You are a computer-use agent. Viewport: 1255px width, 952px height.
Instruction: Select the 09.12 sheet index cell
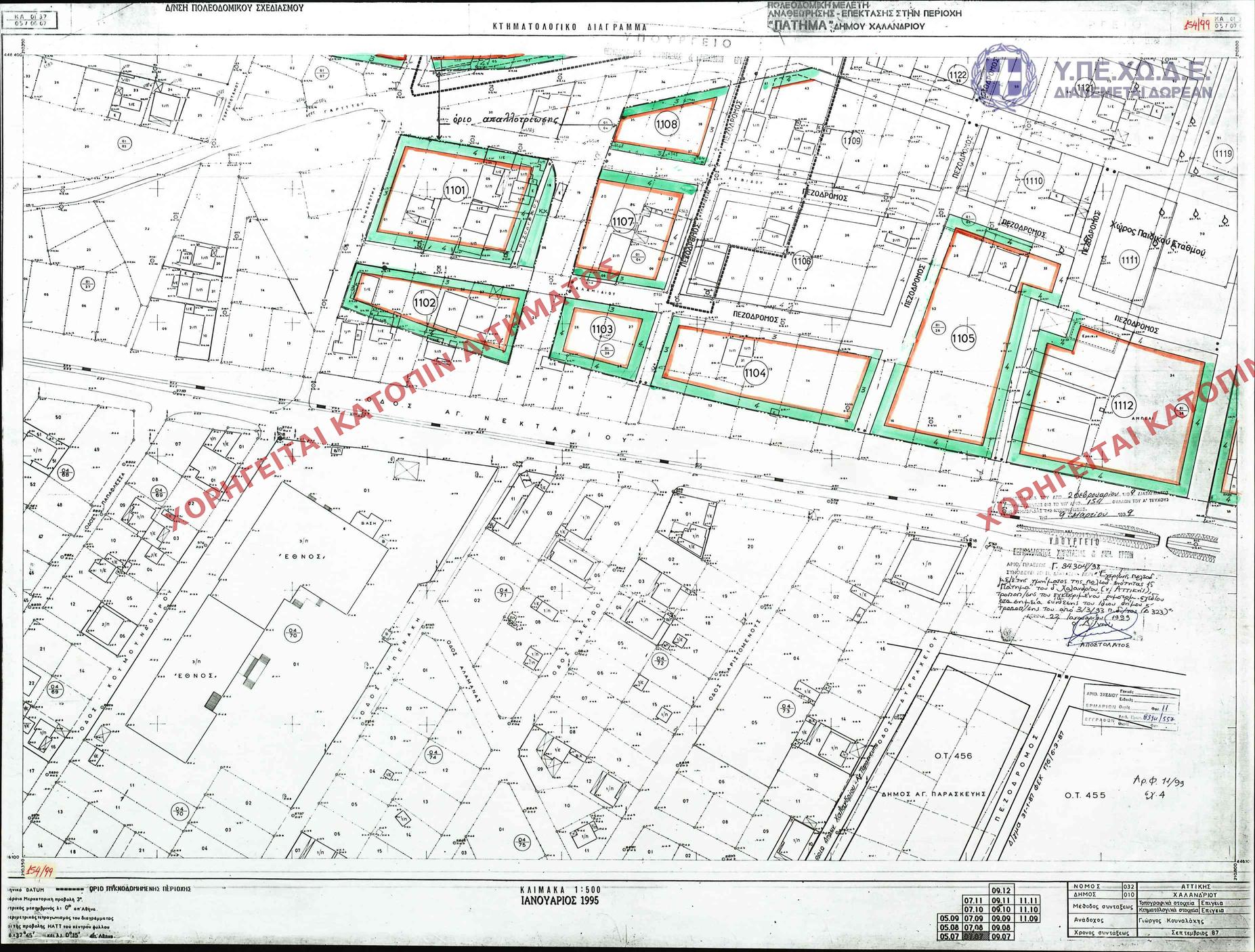1001,891
